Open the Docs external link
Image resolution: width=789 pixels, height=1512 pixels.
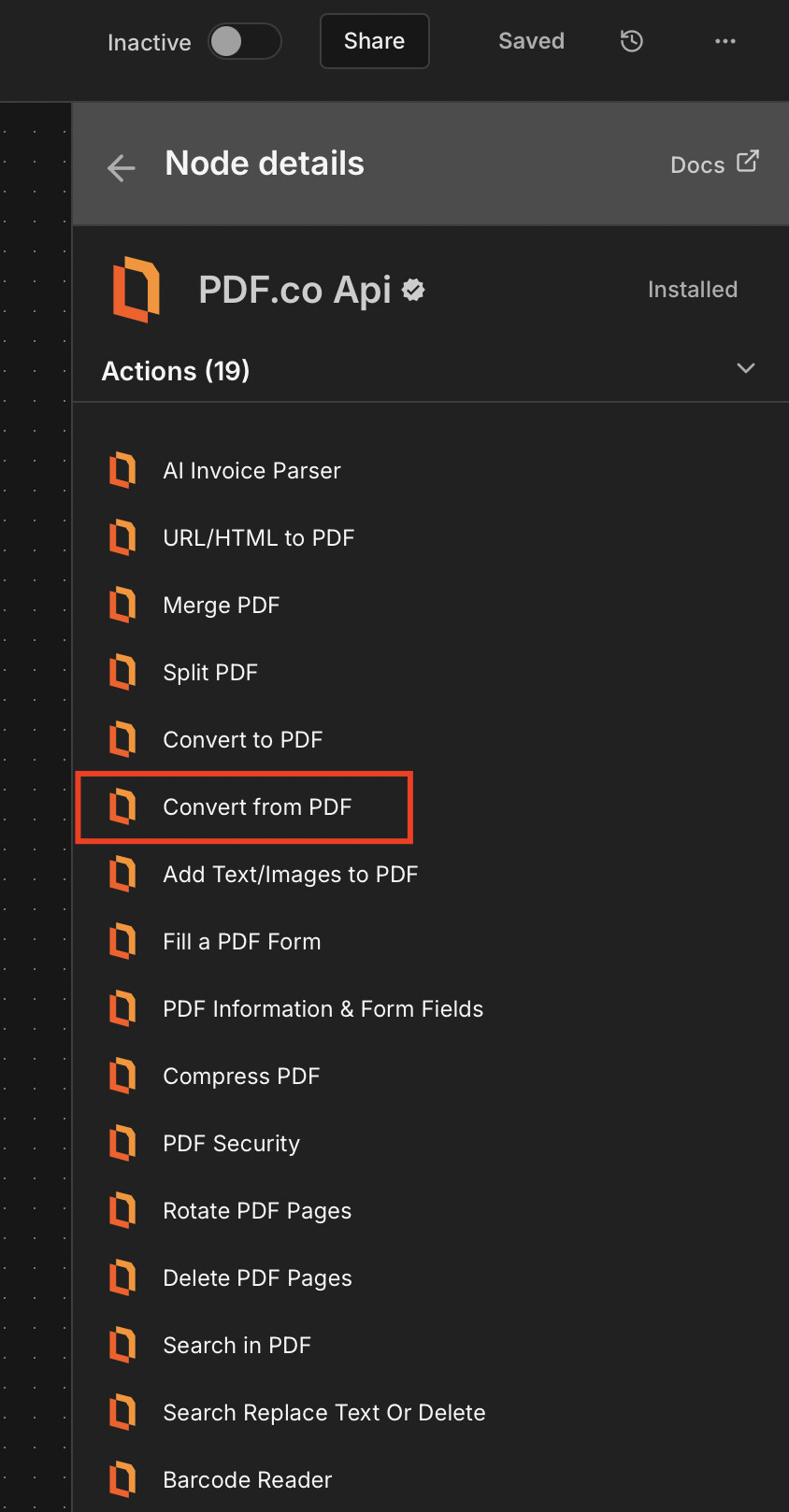coord(714,164)
